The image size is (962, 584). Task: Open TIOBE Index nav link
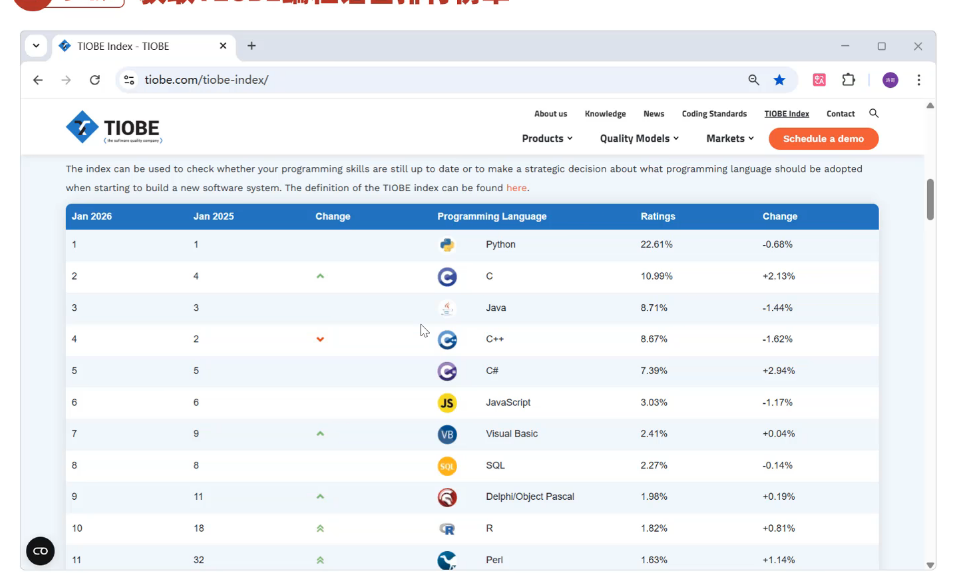(787, 114)
